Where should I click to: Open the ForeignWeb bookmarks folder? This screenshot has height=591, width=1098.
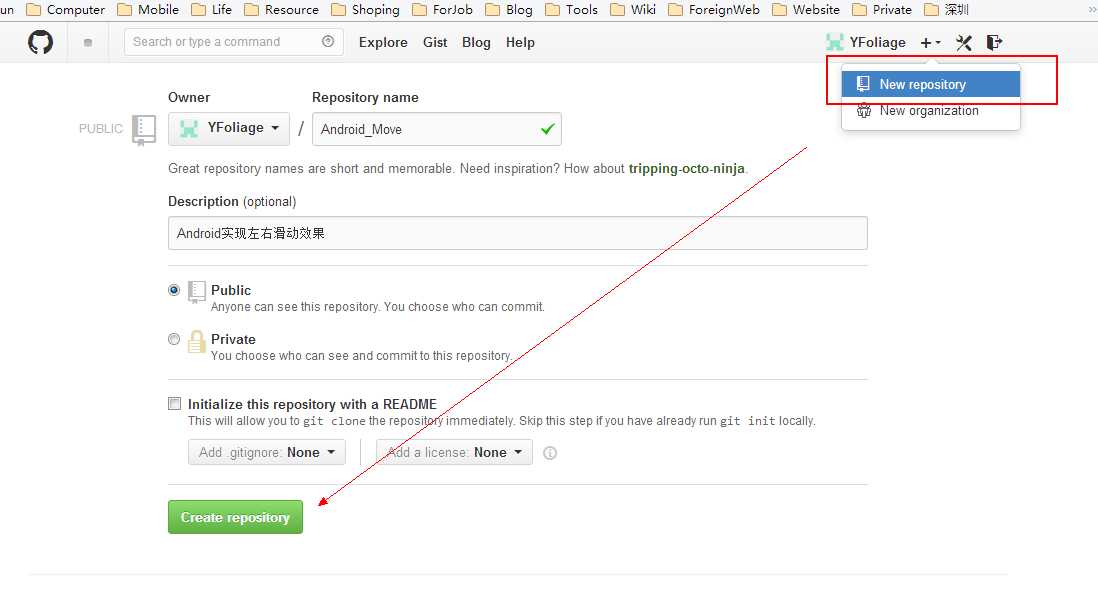[x=714, y=10]
